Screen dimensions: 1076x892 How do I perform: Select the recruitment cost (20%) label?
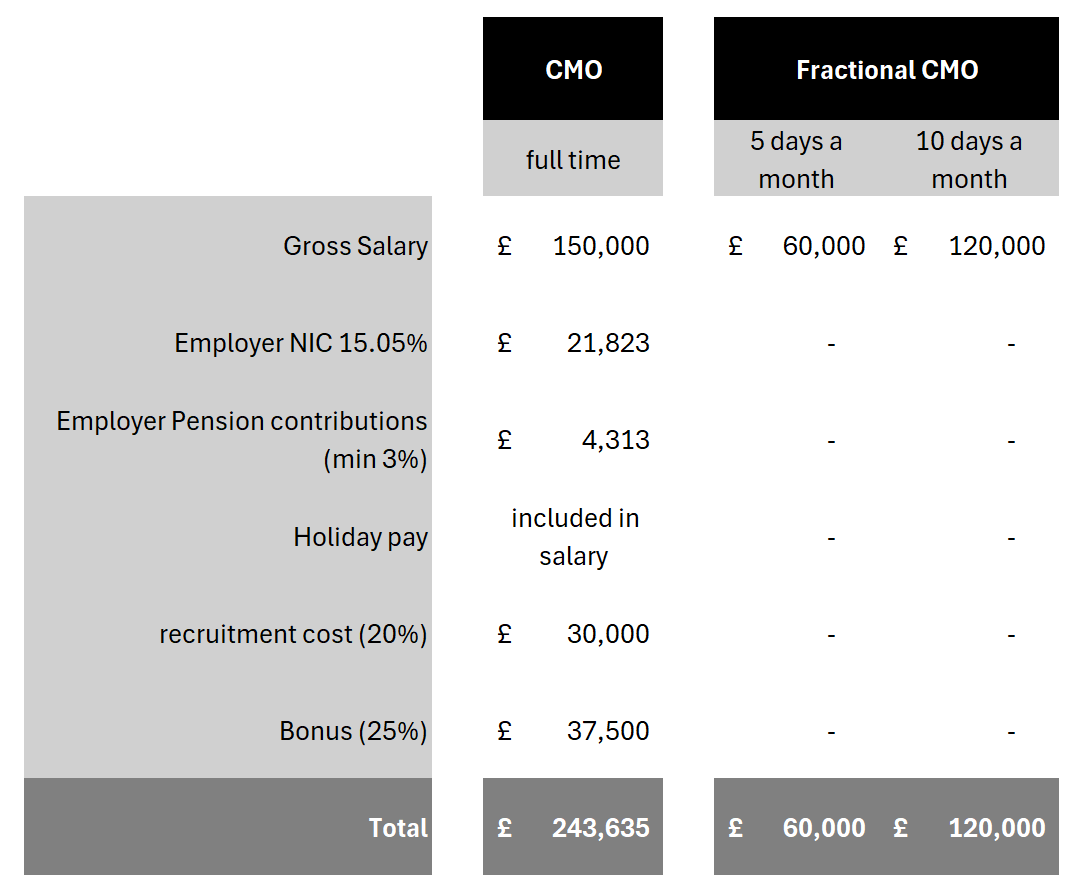point(293,634)
